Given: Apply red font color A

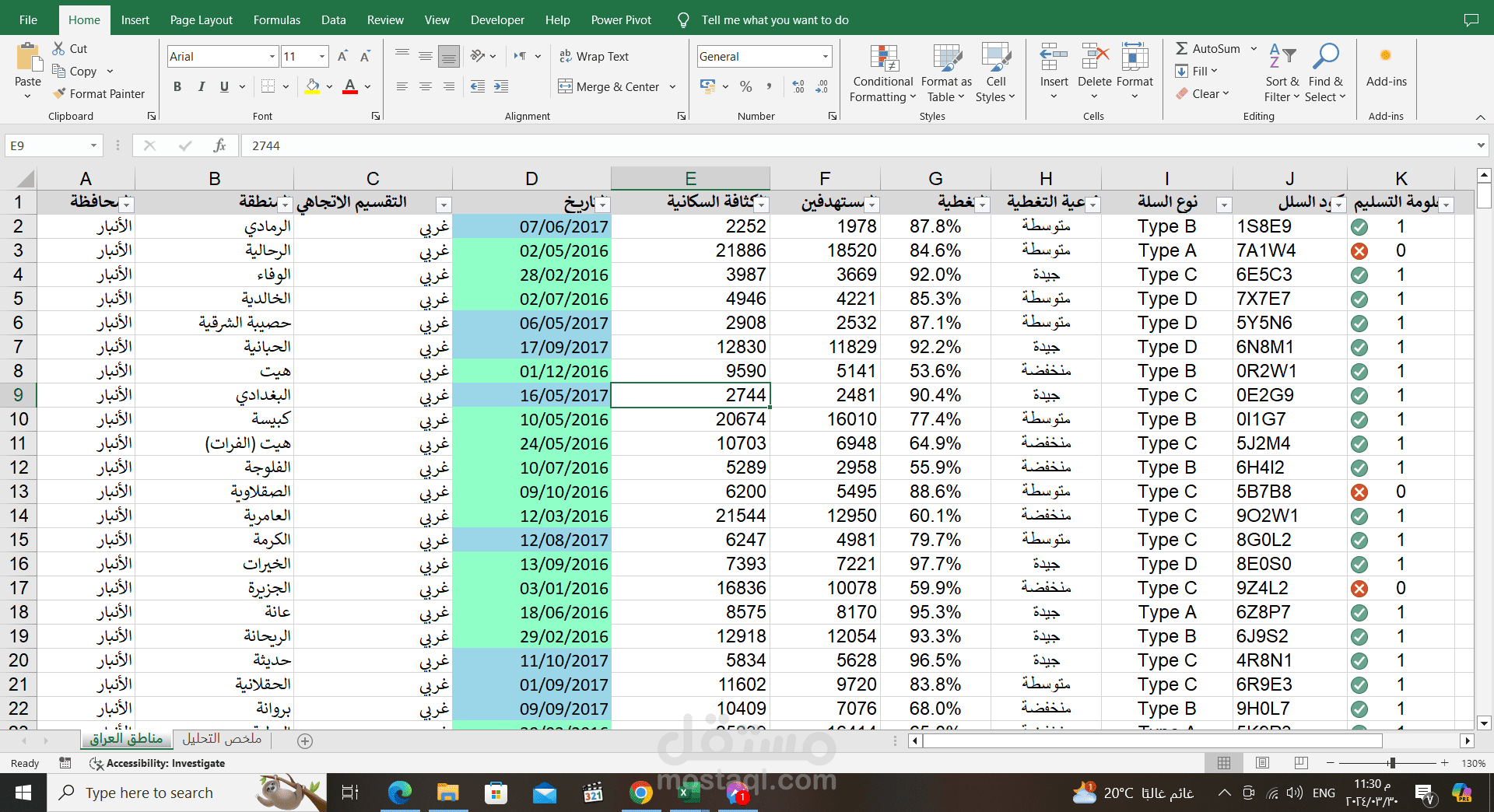Looking at the screenshot, I should coord(350,87).
